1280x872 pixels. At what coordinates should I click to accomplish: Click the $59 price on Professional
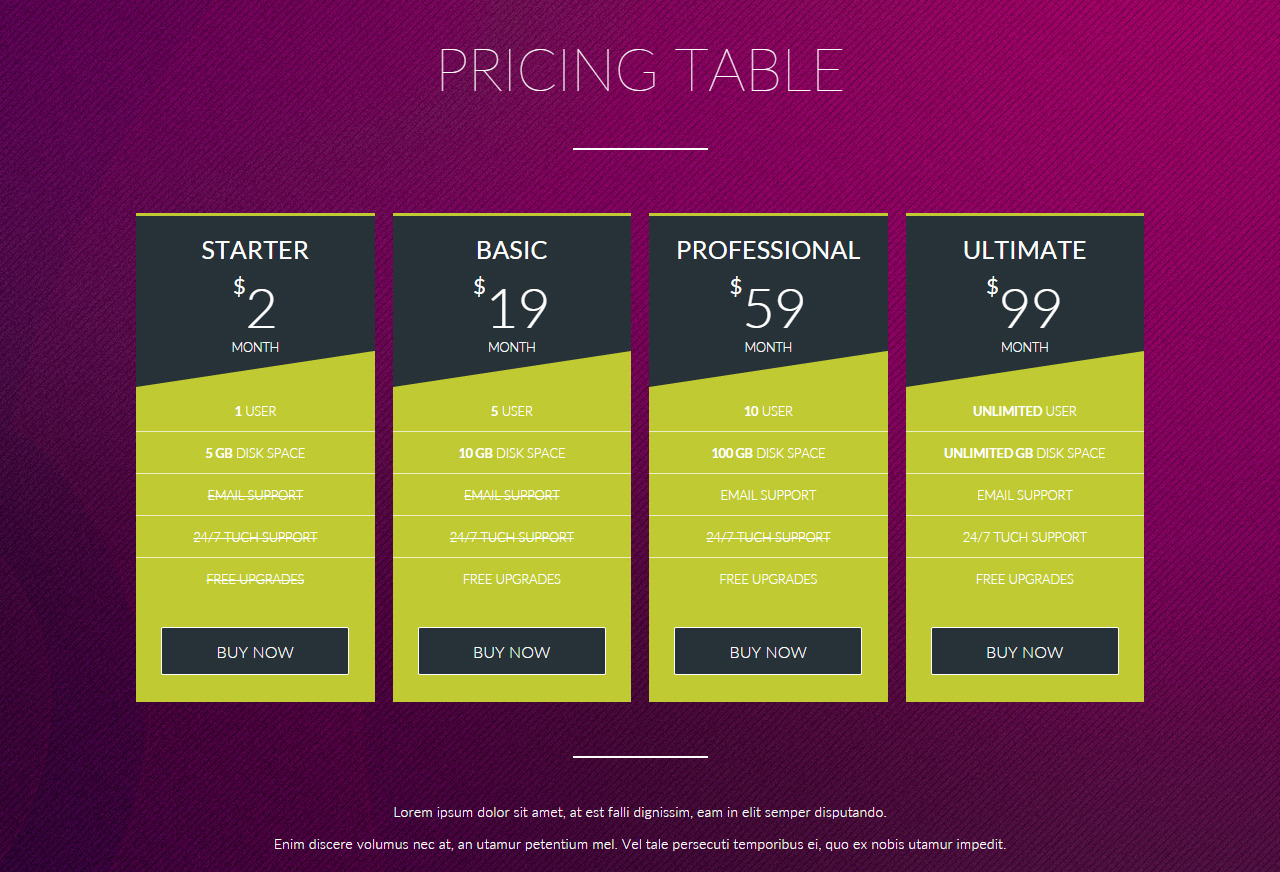[770, 308]
